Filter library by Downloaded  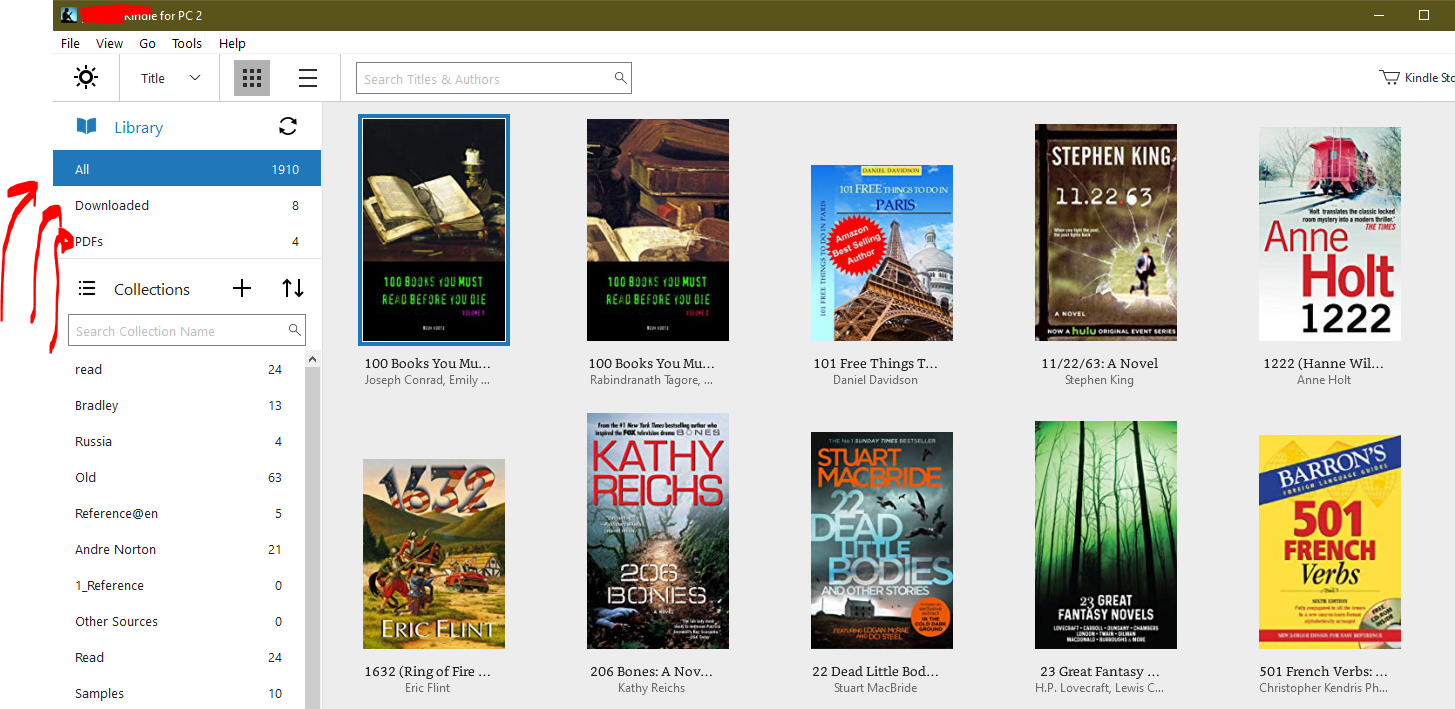pos(111,205)
